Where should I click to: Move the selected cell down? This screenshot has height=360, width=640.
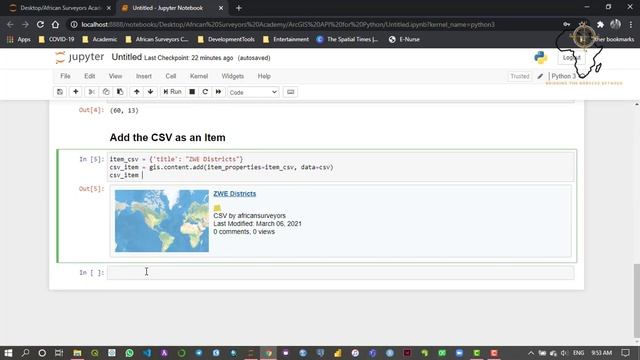[x=151, y=92]
